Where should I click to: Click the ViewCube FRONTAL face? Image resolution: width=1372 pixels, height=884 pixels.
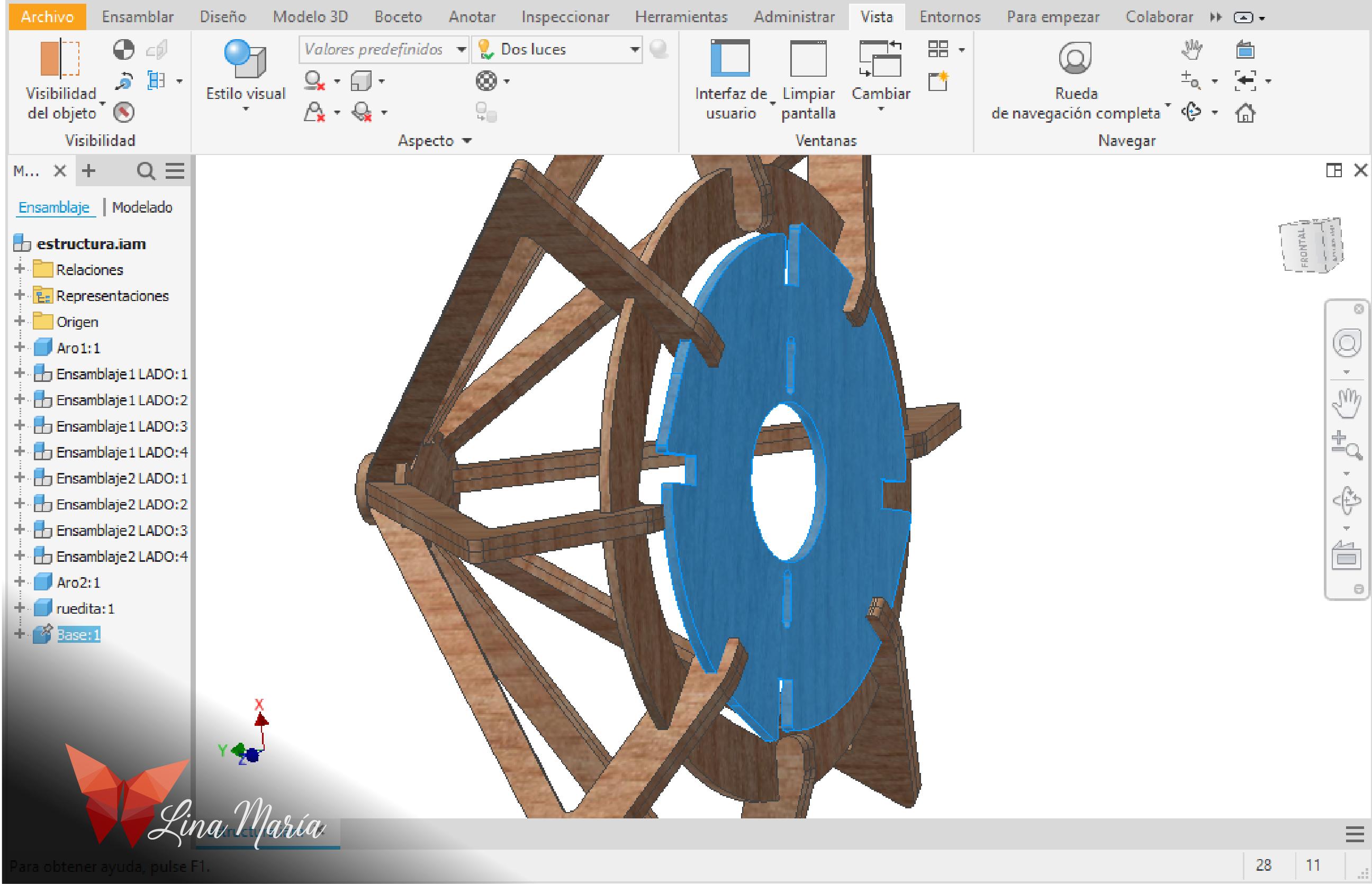1304,247
